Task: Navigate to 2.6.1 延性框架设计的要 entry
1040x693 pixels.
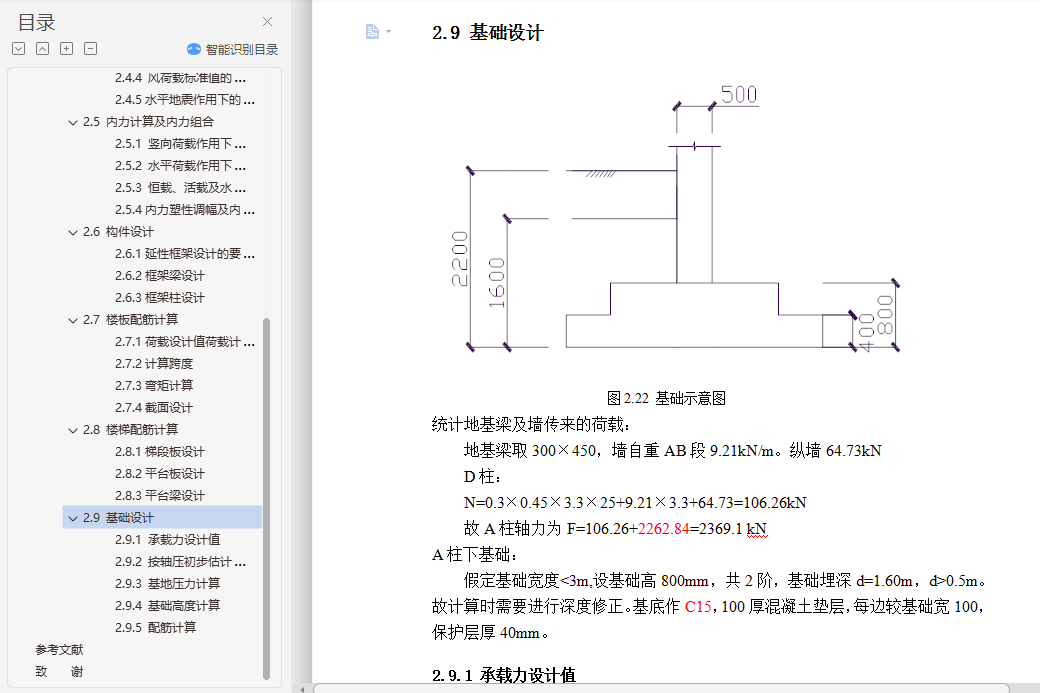Action: (x=185, y=254)
